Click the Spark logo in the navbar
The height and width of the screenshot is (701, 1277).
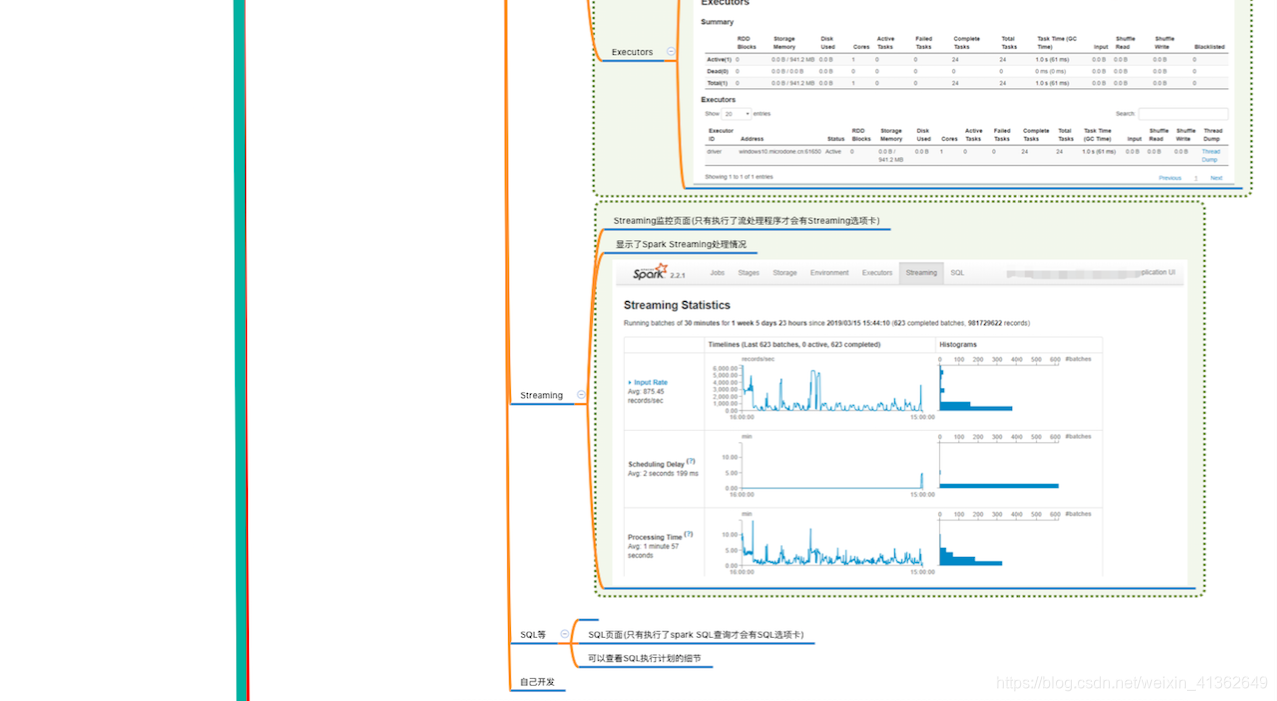coord(650,272)
